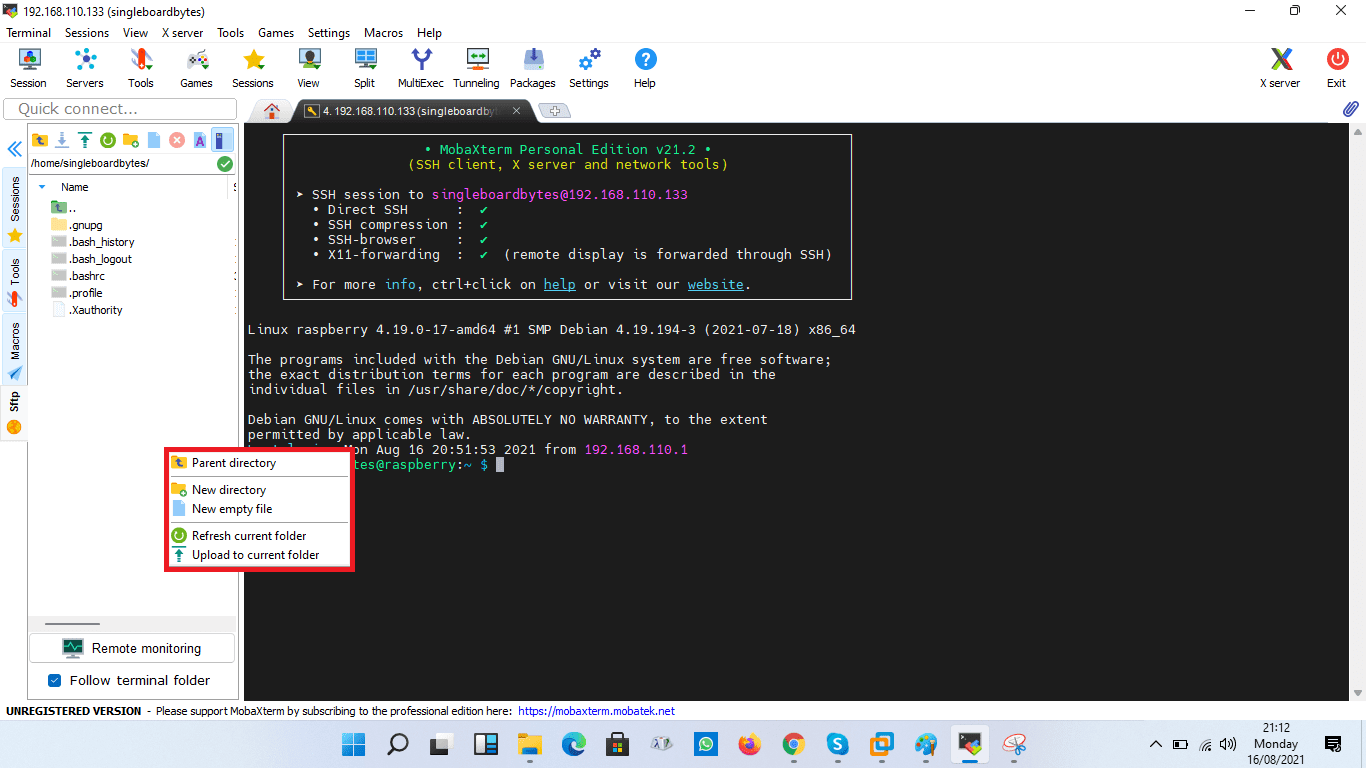
Task: Switch to the Tools side tab
Action: click(14, 282)
